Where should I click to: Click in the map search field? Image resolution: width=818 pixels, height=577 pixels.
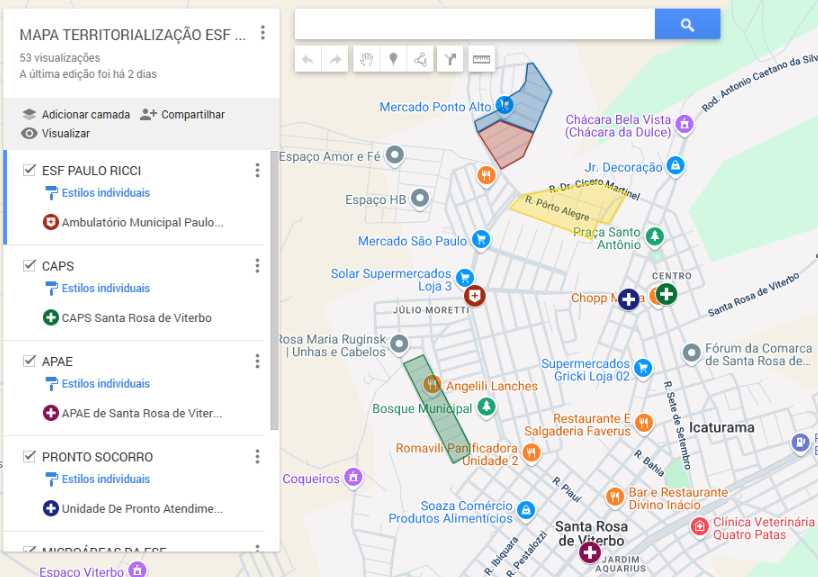pyautogui.click(x=475, y=25)
